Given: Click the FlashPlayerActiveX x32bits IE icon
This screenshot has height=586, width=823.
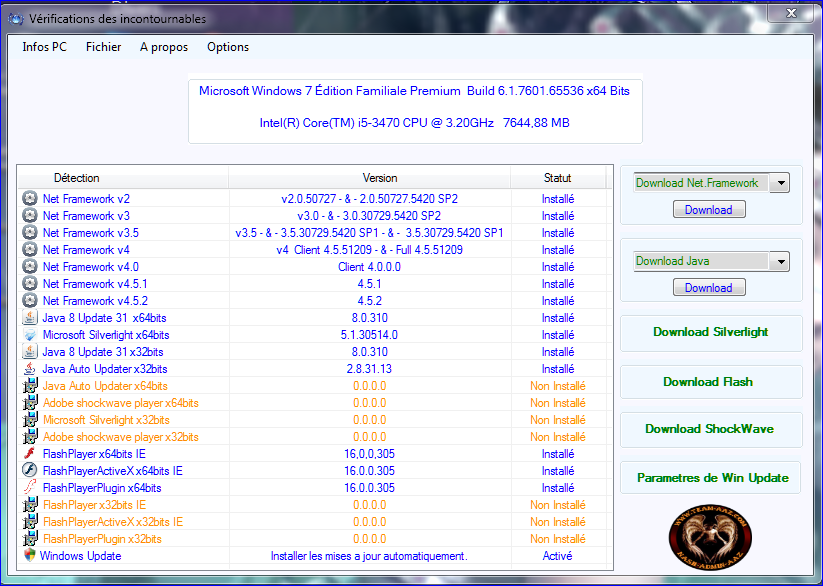Looking at the screenshot, I should click(x=30, y=521).
